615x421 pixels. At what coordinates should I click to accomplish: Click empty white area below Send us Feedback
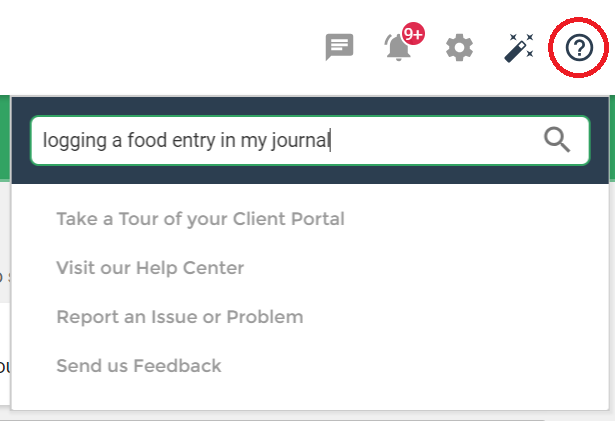pos(310,394)
